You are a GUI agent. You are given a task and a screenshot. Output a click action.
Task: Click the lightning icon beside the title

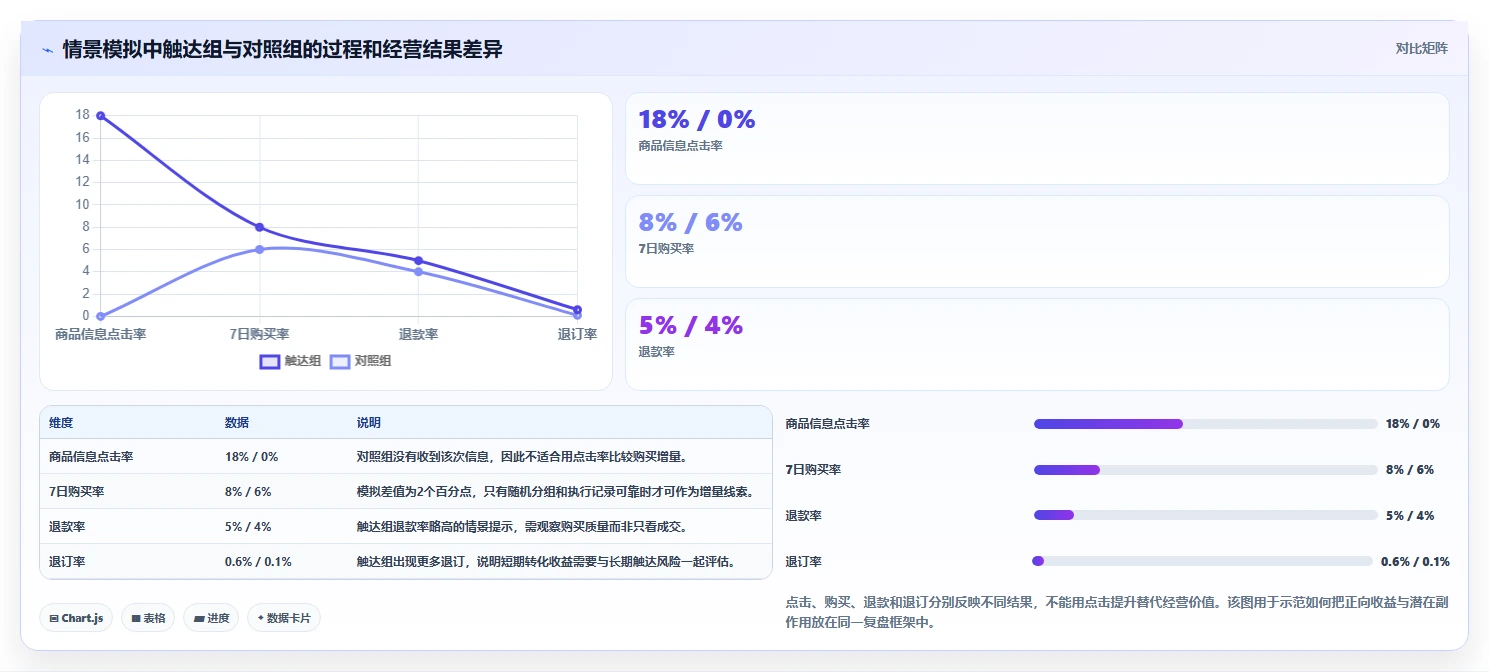(47, 49)
